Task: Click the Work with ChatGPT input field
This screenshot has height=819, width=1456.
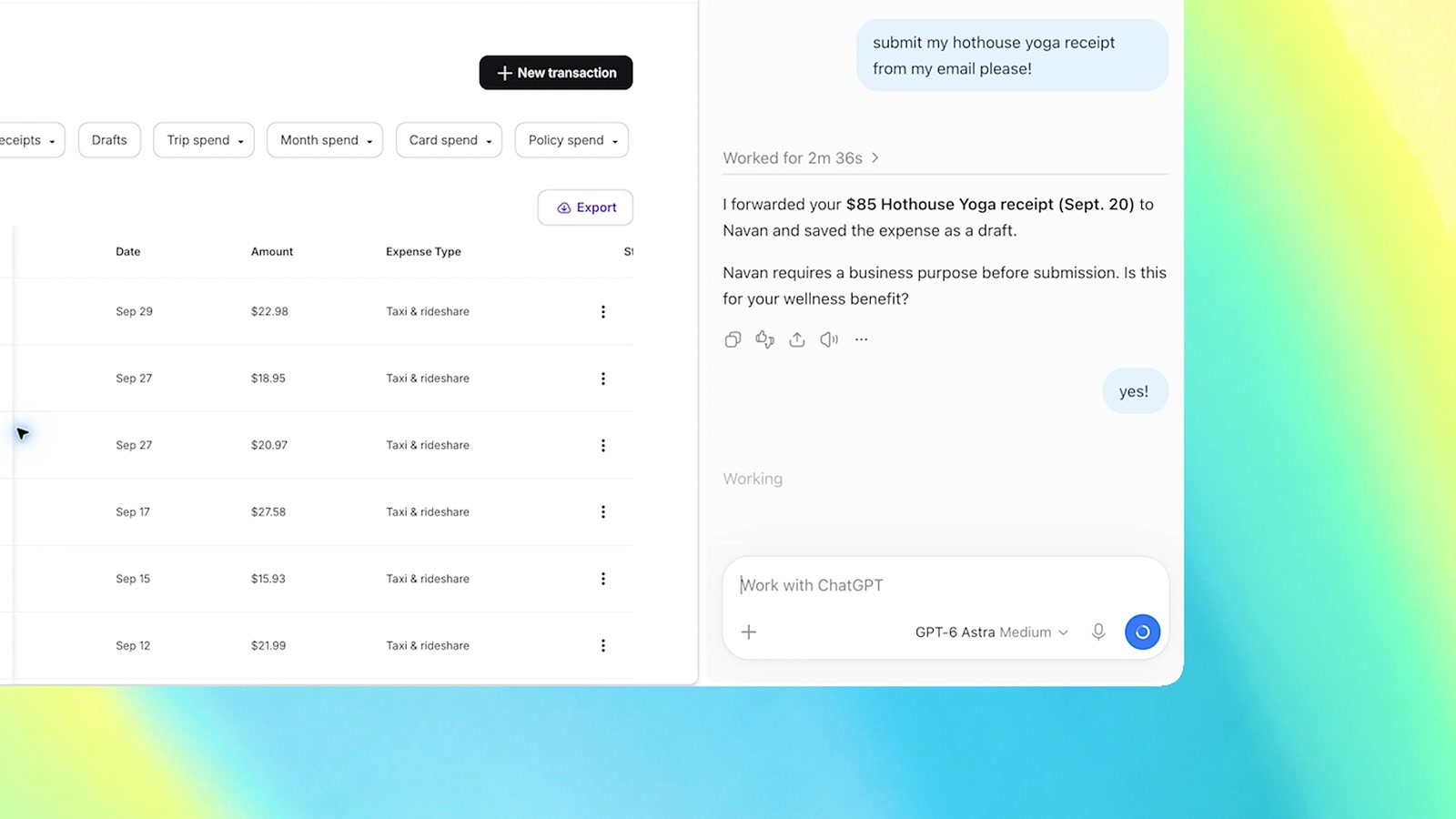Action: click(x=945, y=585)
